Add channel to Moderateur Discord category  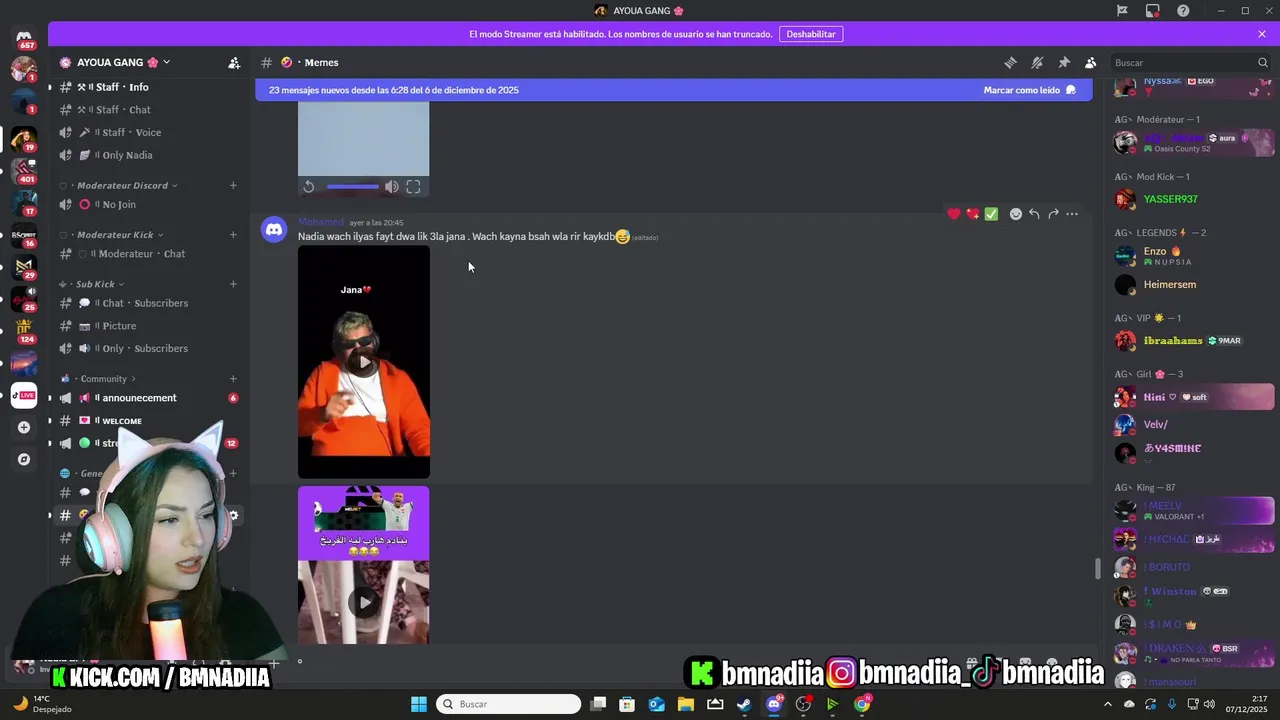[x=233, y=185]
